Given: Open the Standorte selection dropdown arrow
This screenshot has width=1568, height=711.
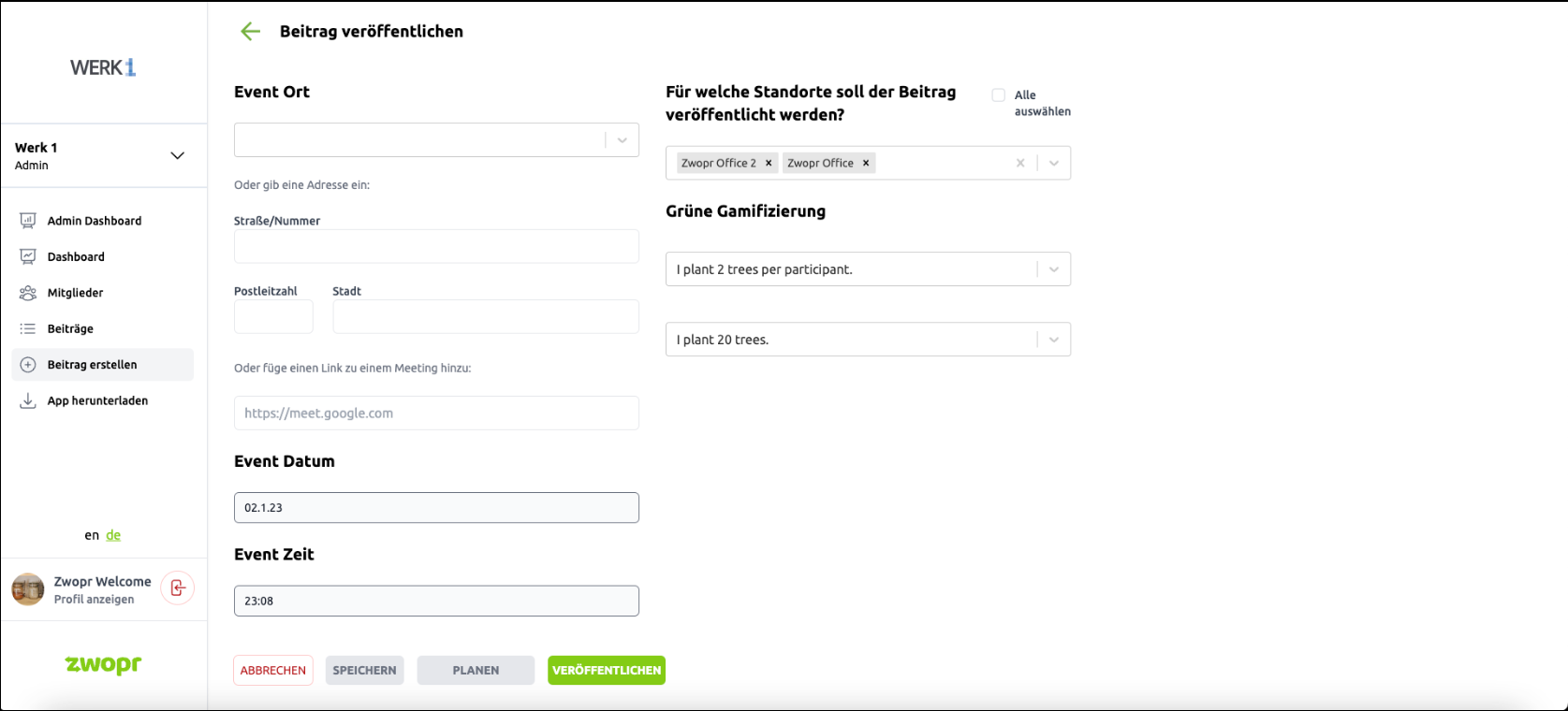Looking at the screenshot, I should [x=1054, y=163].
